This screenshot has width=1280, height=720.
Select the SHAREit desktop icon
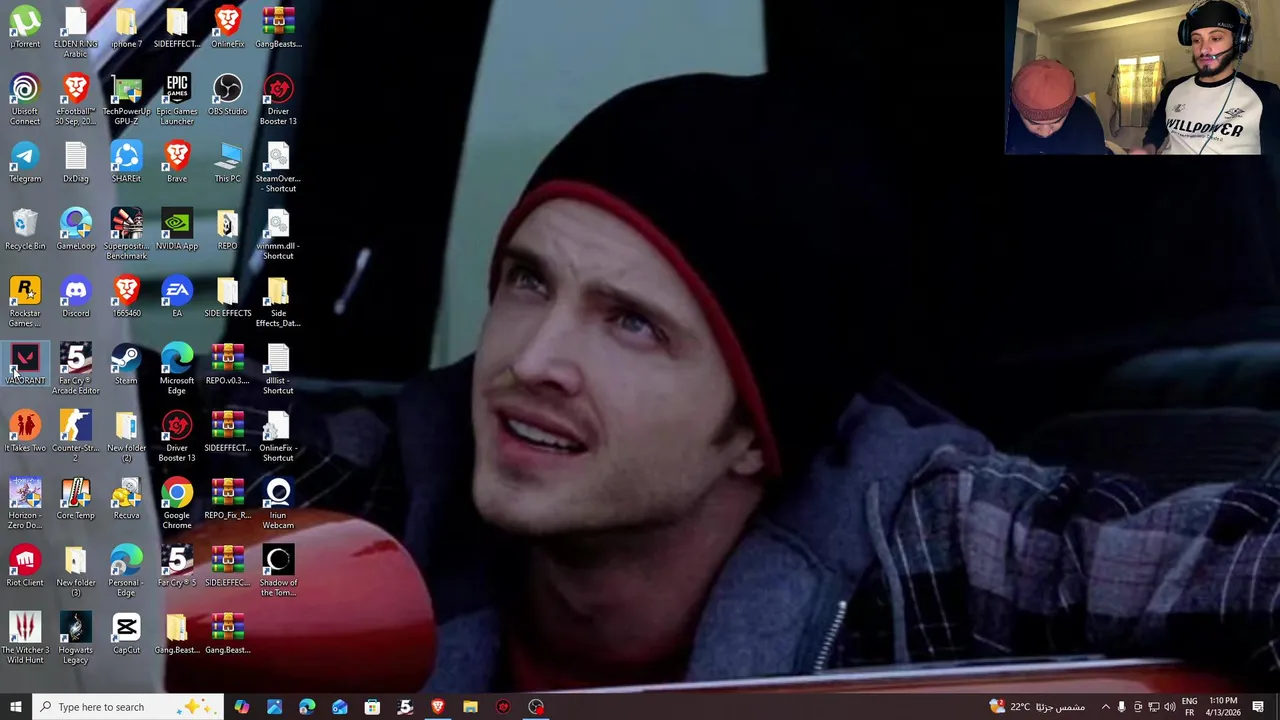(x=126, y=162)
